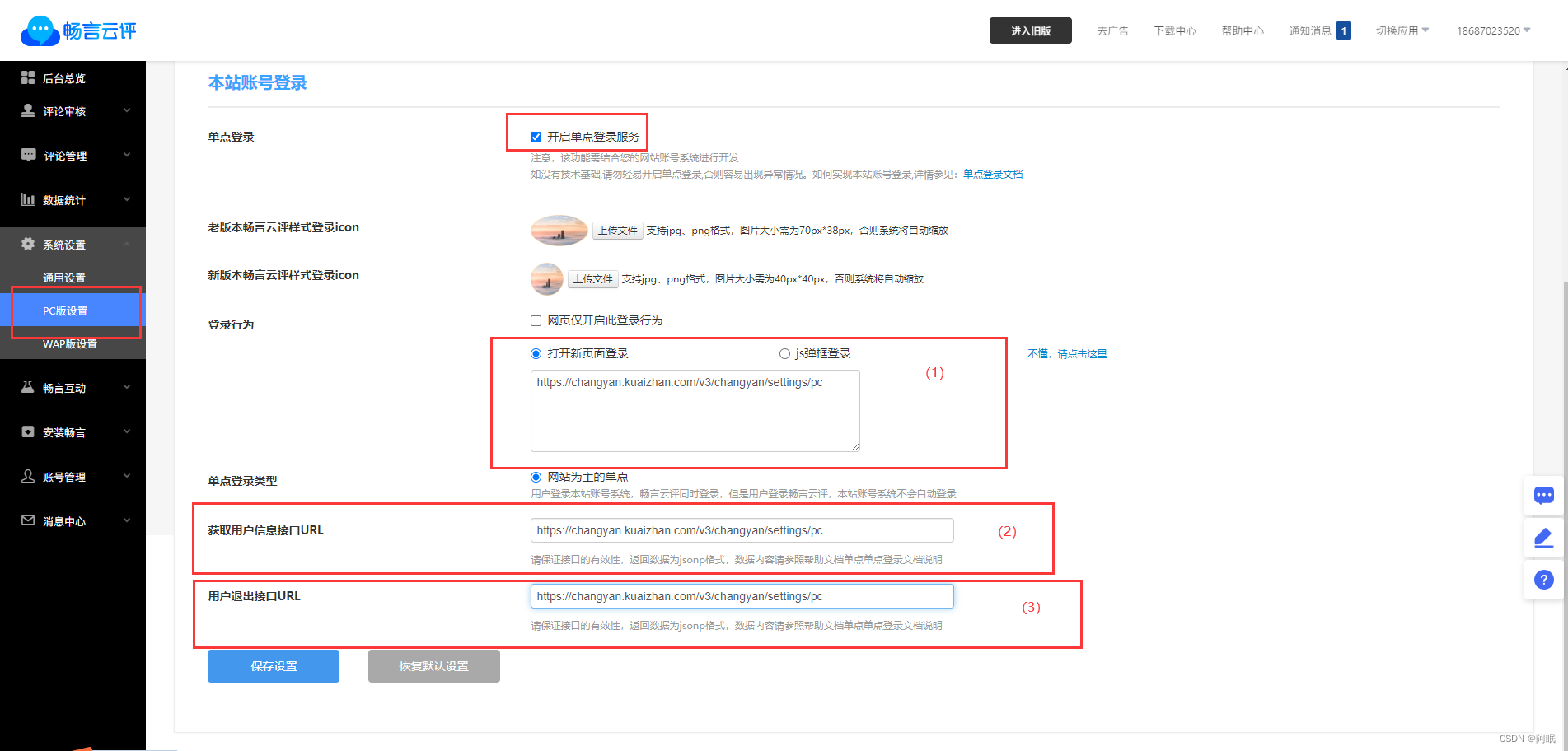Click the 安装畅言 plus box icon
The height and width of the screenshot is (751, 1568).
coord(28,431)
